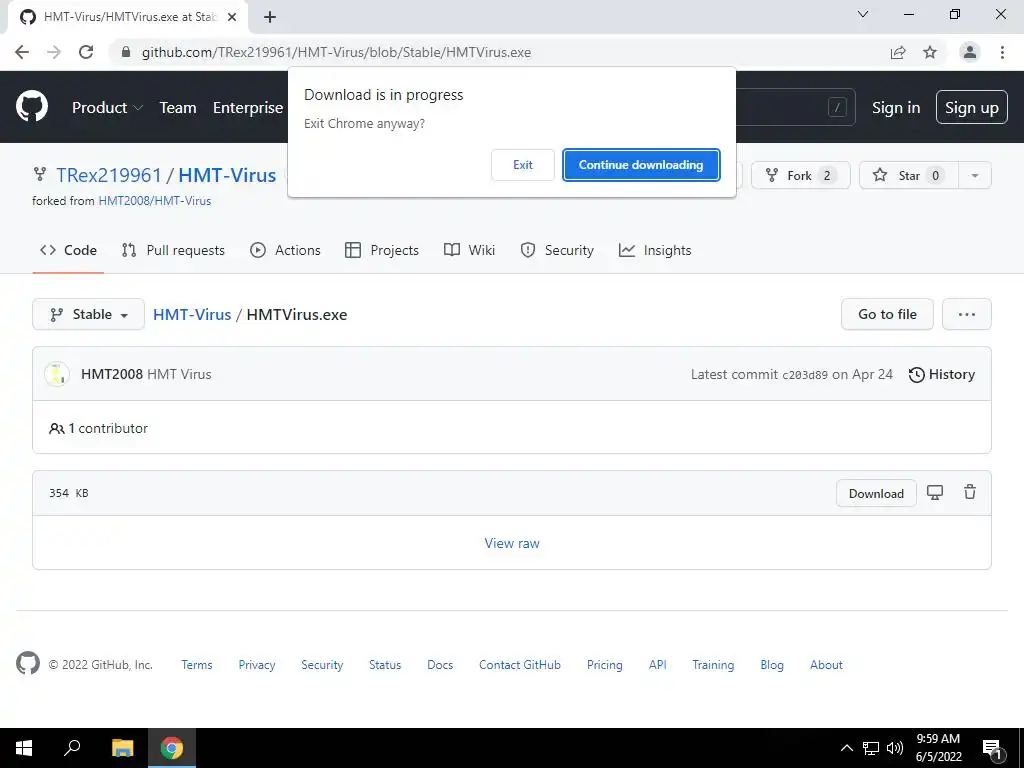1024x768 pixels.
Task: Reload the page with the refresh icon
Action: [x=86, y=52]
